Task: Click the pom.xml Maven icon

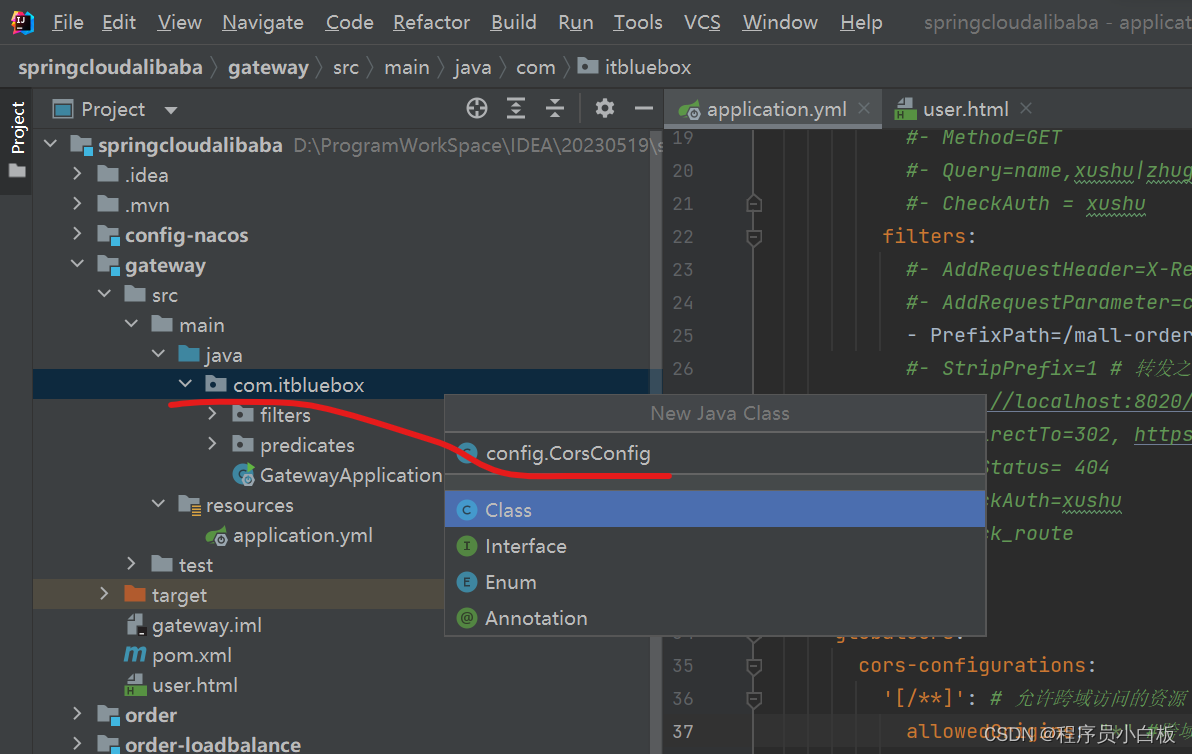Action: 135,654
